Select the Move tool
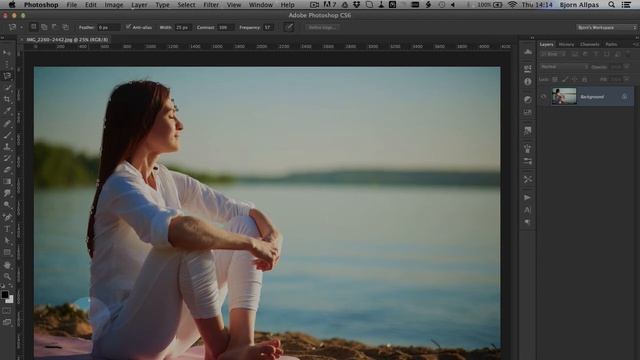640x360 pixels. [x=7, y=53]
